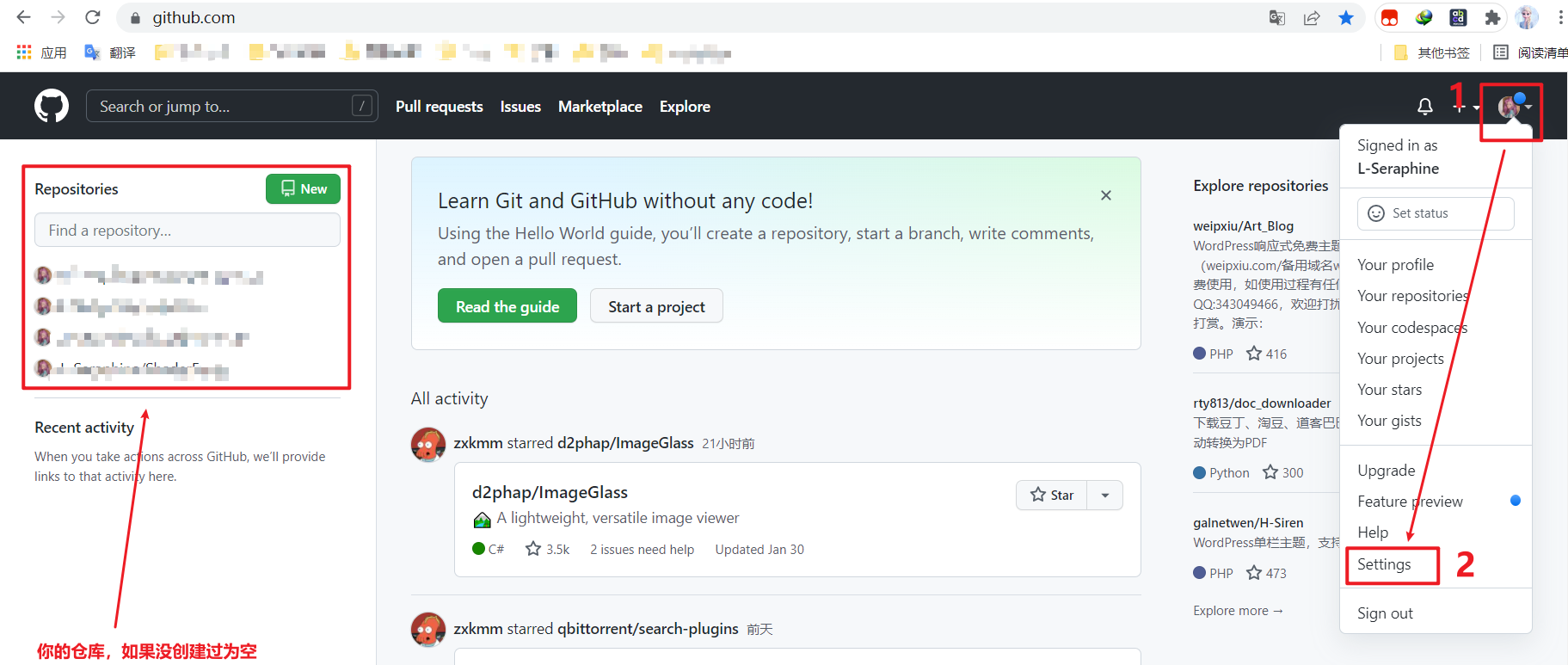1568x665 pixels.
Task: Toggle the user avatar dropdown menu
Action: click(x=1514, y=107)
